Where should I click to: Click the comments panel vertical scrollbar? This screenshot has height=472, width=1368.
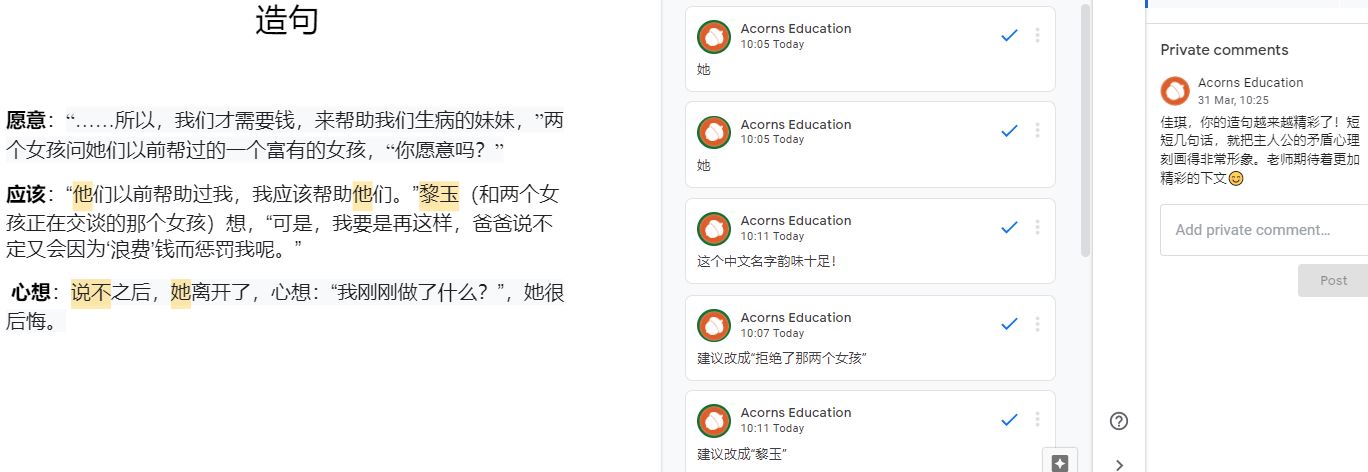tap(1086, 130)
